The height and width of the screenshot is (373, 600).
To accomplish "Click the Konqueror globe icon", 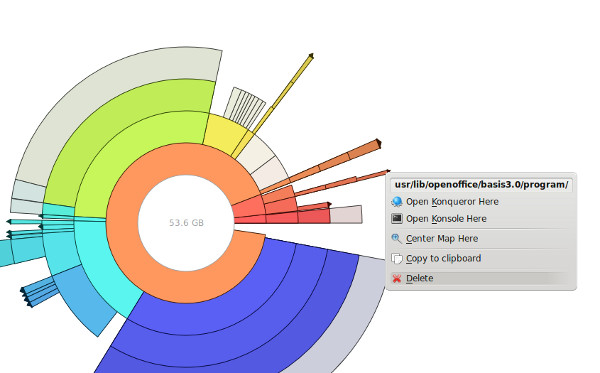I will pyautogui.click(x=397, y=202).
